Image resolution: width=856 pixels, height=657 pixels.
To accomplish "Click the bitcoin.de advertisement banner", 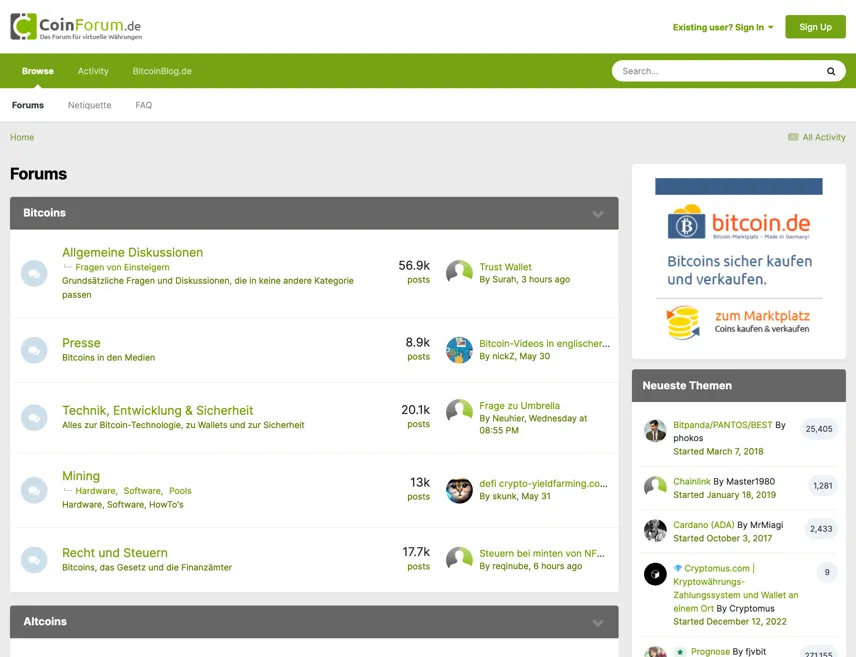I will click(739, 261).
